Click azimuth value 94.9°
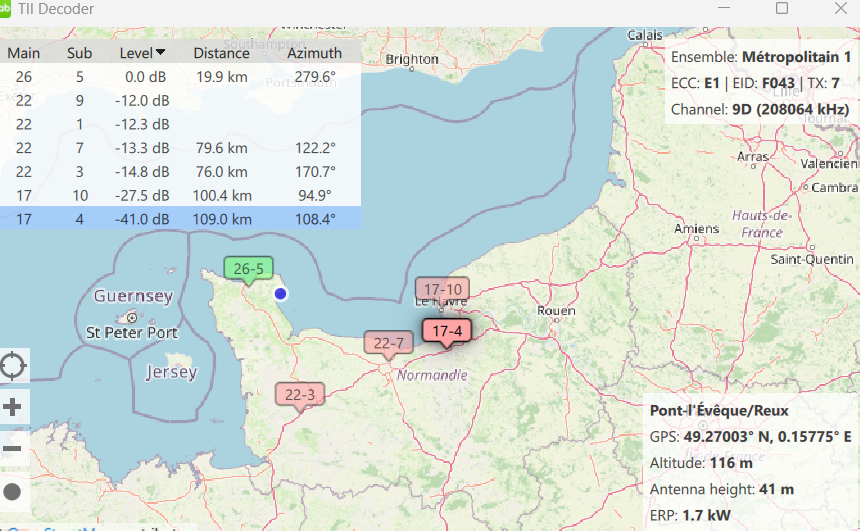 pos(315,195)
